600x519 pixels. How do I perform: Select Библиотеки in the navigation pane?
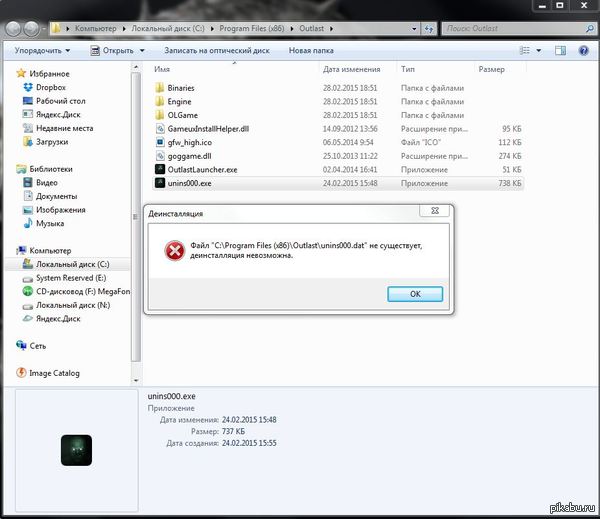point(44,169)
